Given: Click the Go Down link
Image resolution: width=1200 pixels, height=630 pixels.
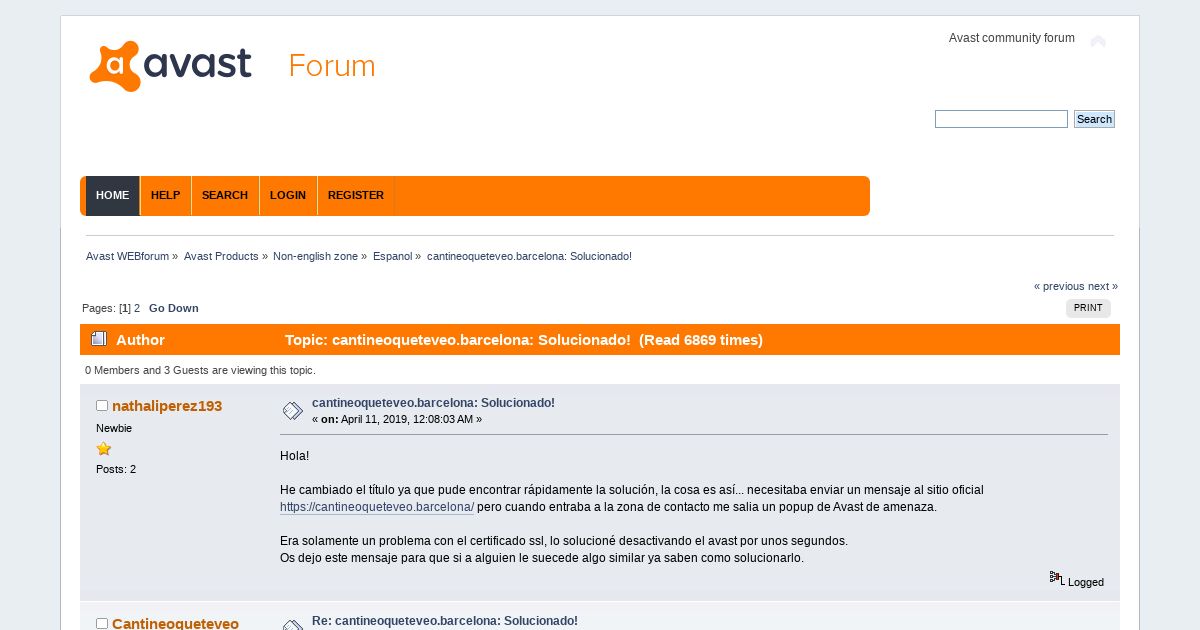Looking at the screenshot, I should coord(174,308).
